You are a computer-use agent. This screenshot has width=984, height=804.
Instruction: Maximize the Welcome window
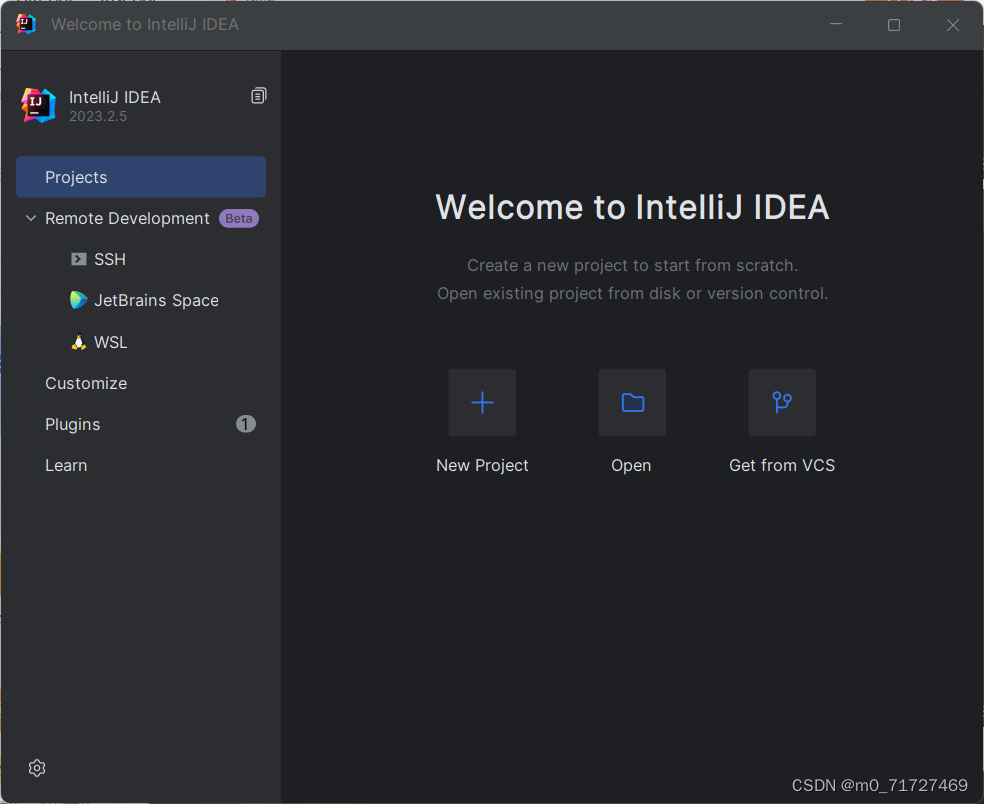point(894,24)
